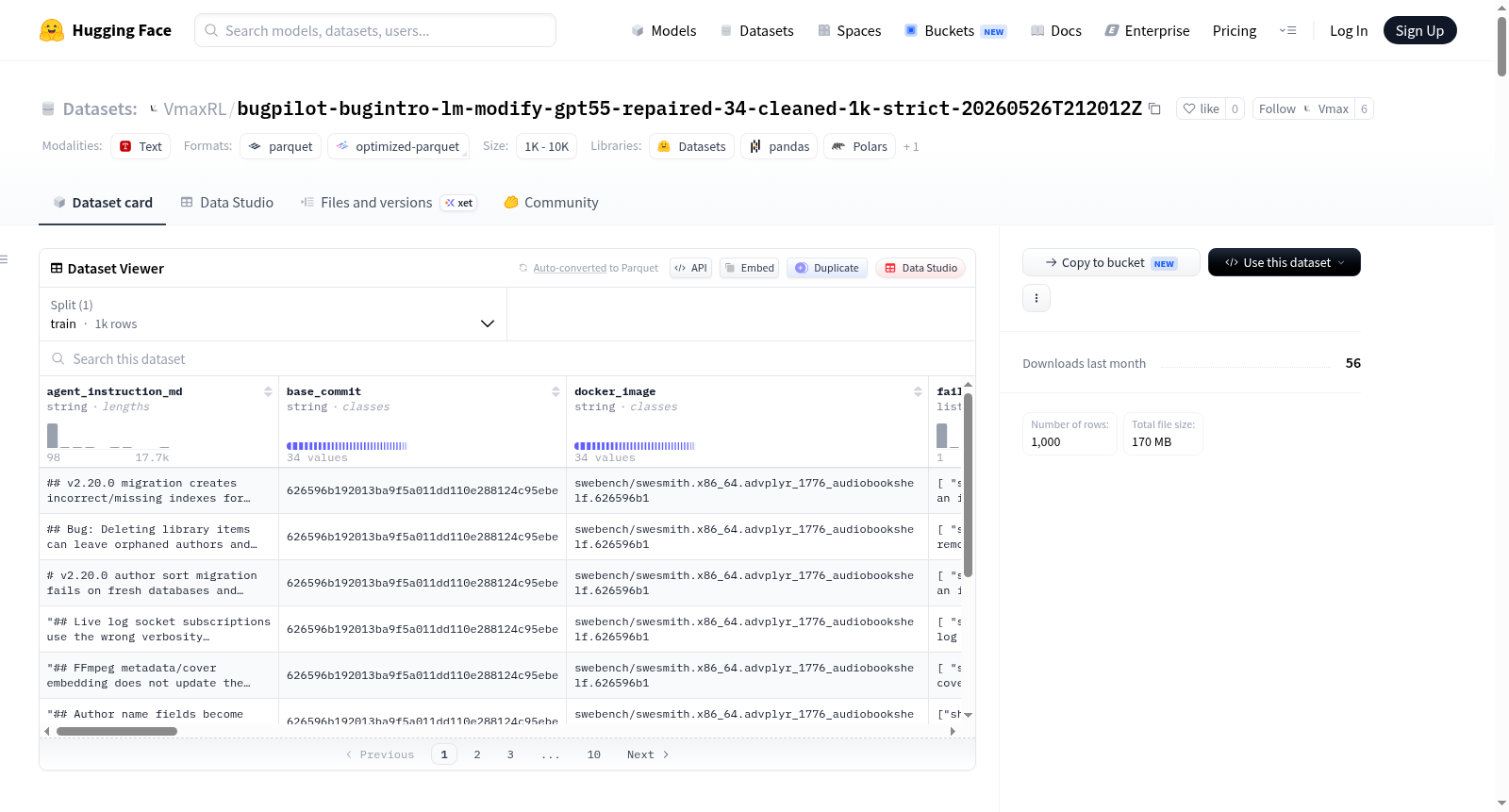Viewport: 1509px width, 812px height.
Task: Click the horizontal table scrollbar thumb
Action: (117, 731)
